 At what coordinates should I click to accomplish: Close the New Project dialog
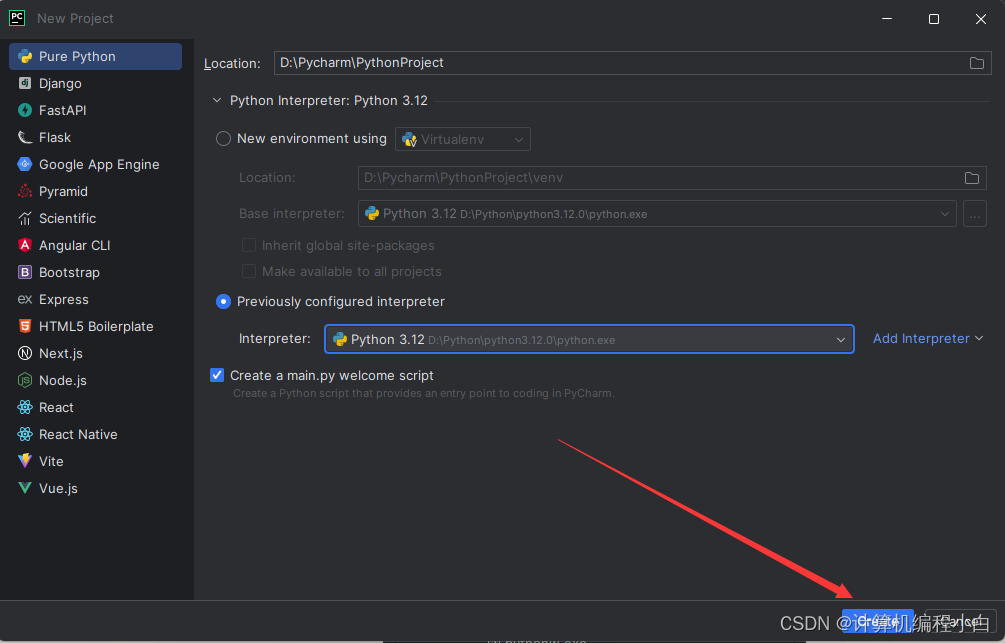click(x=980, y=19)
